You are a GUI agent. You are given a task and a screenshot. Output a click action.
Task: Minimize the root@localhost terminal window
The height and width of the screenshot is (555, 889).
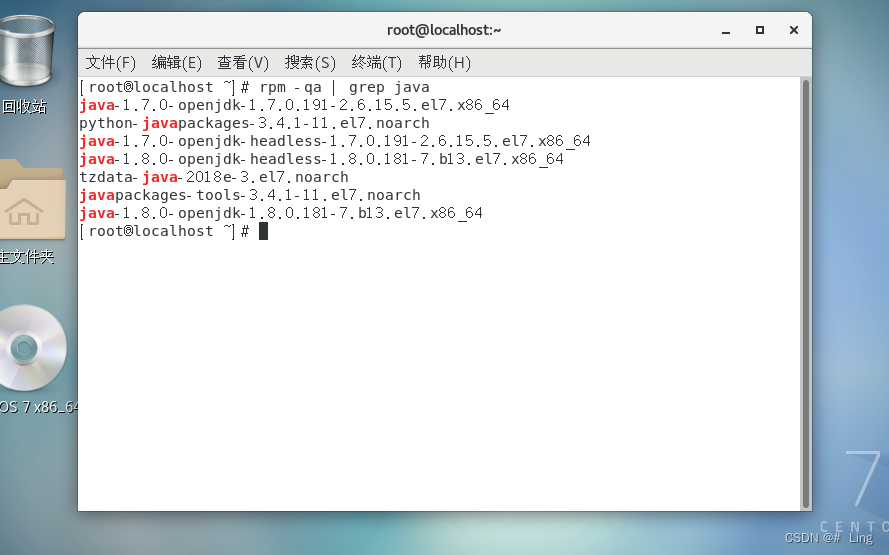726,31
